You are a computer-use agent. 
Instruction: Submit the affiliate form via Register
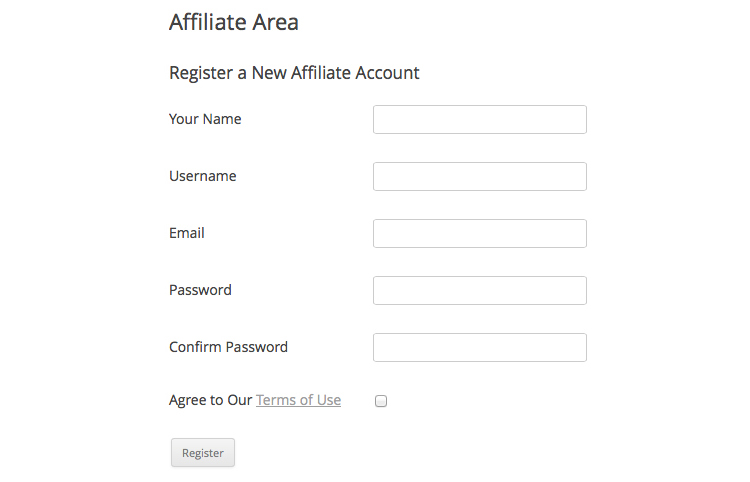pyautogui.click(x=203, y=453)
